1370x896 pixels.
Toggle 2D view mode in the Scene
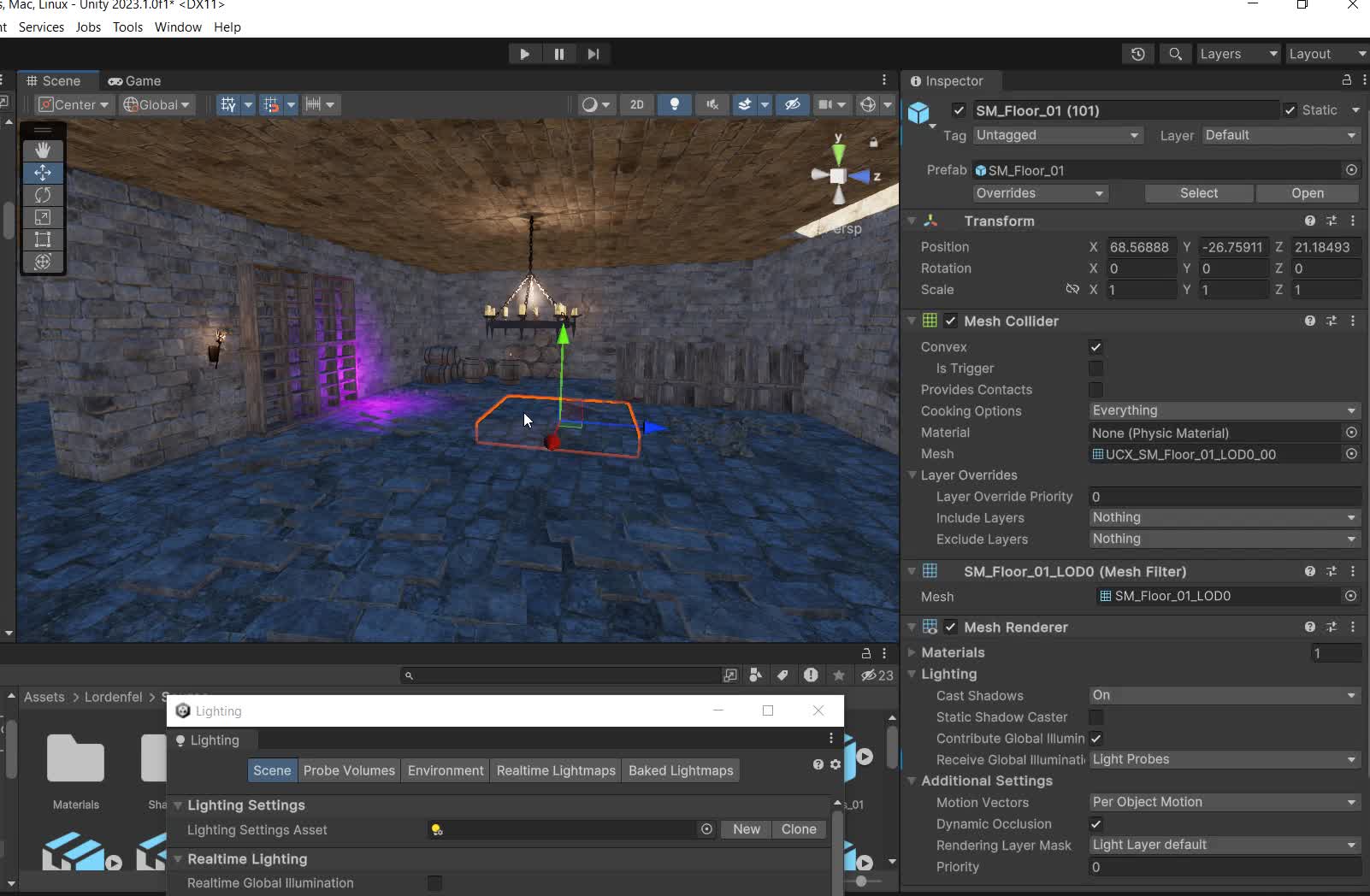tap(636, 104)
